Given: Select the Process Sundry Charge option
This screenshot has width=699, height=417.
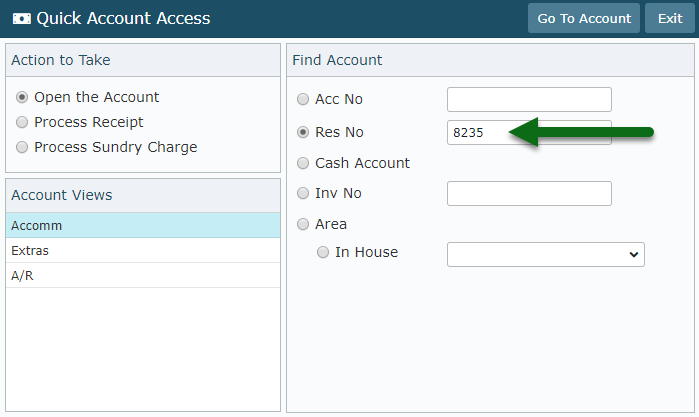Looking at the screenshot, I should click(x=22, y=147).
